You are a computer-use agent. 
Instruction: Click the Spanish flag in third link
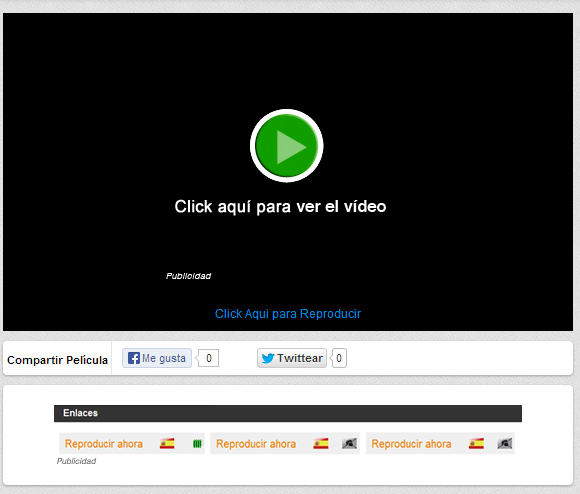476,443
